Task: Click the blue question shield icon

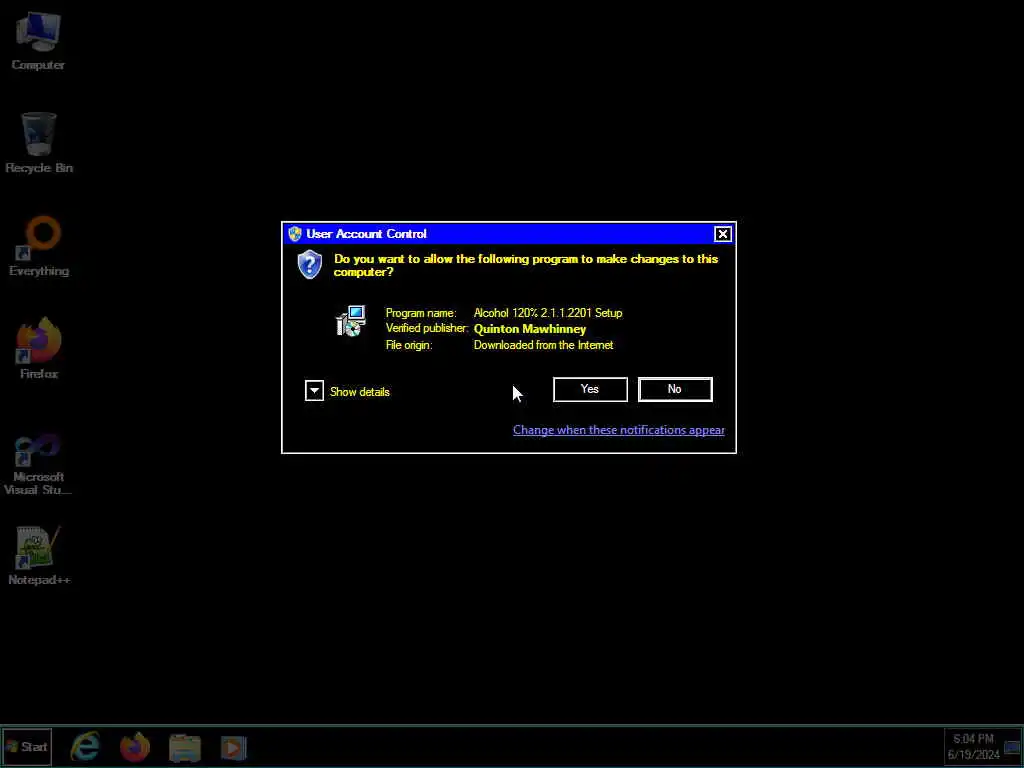Action: click(x=310, y=264)
